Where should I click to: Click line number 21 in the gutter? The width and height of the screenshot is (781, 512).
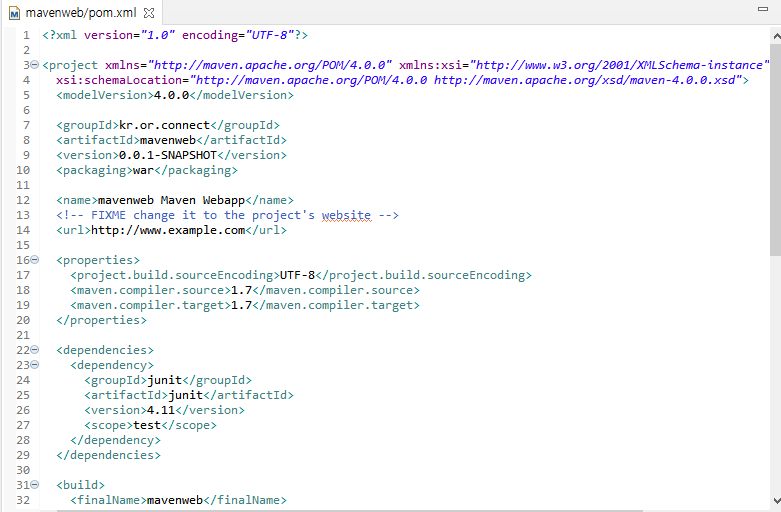click(x=23, y=335)
